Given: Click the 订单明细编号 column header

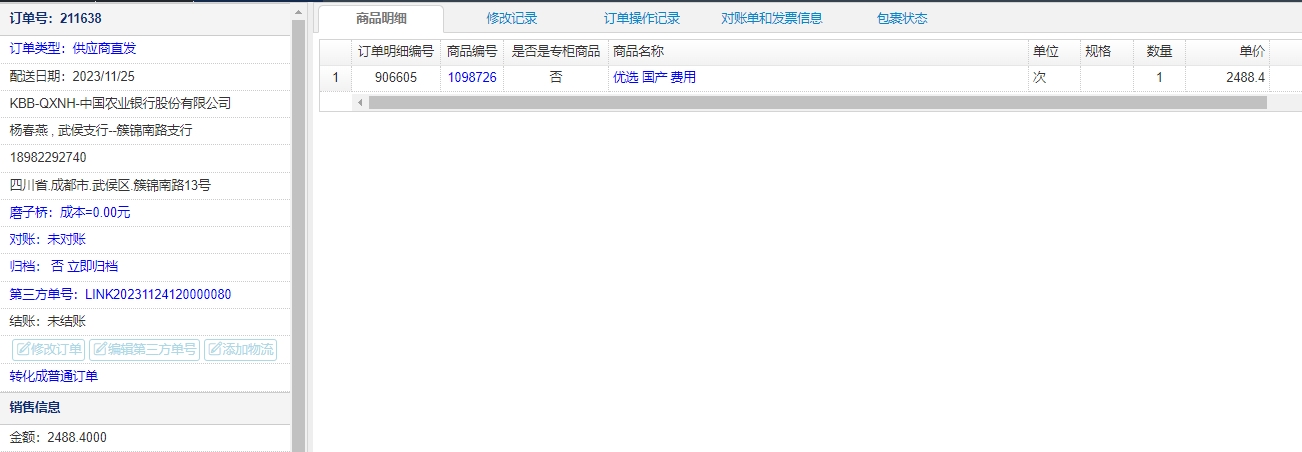Looking at the screenshot, I should pyautogui.click(x=396, y=51).
